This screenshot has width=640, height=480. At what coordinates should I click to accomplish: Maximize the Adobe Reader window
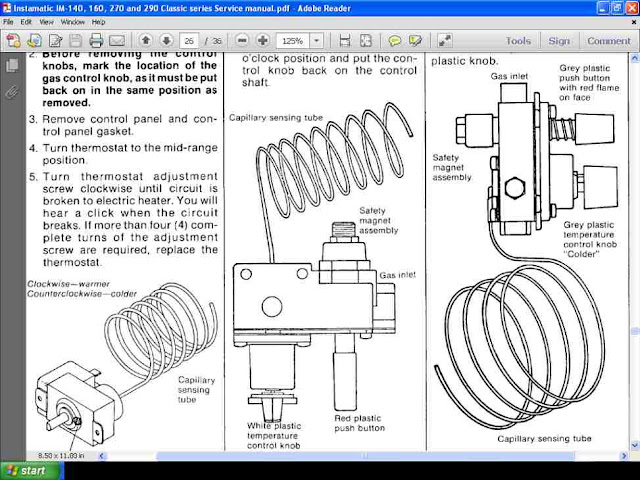coord(617,8)
